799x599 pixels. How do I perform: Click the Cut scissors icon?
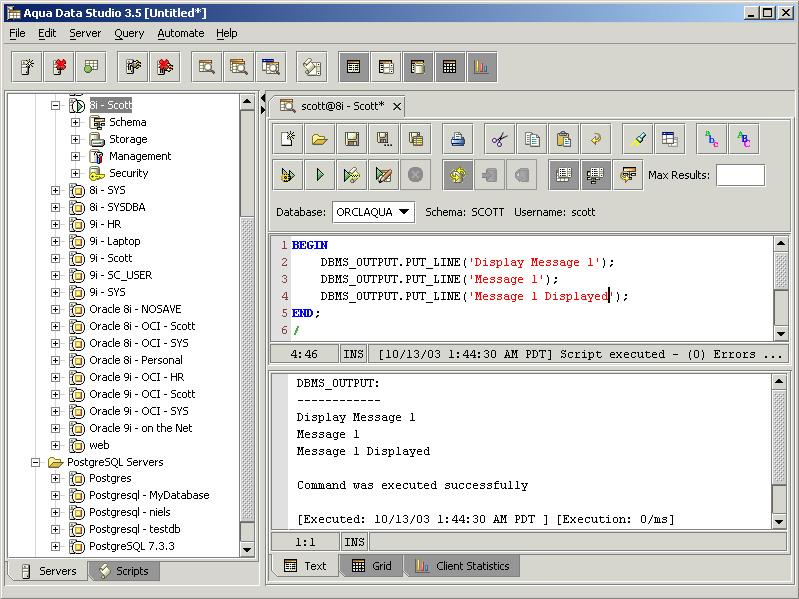tap(500, 139)
